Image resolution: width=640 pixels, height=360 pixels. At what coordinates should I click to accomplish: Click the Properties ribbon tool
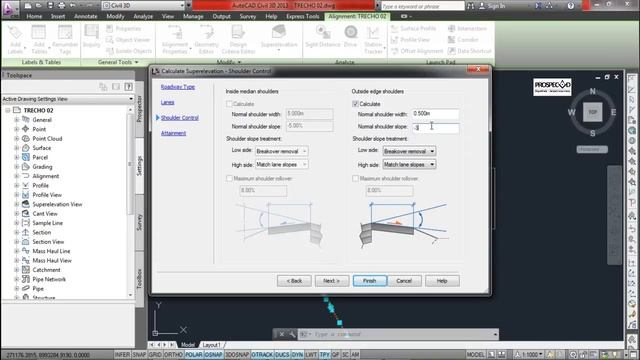point(124,28)
